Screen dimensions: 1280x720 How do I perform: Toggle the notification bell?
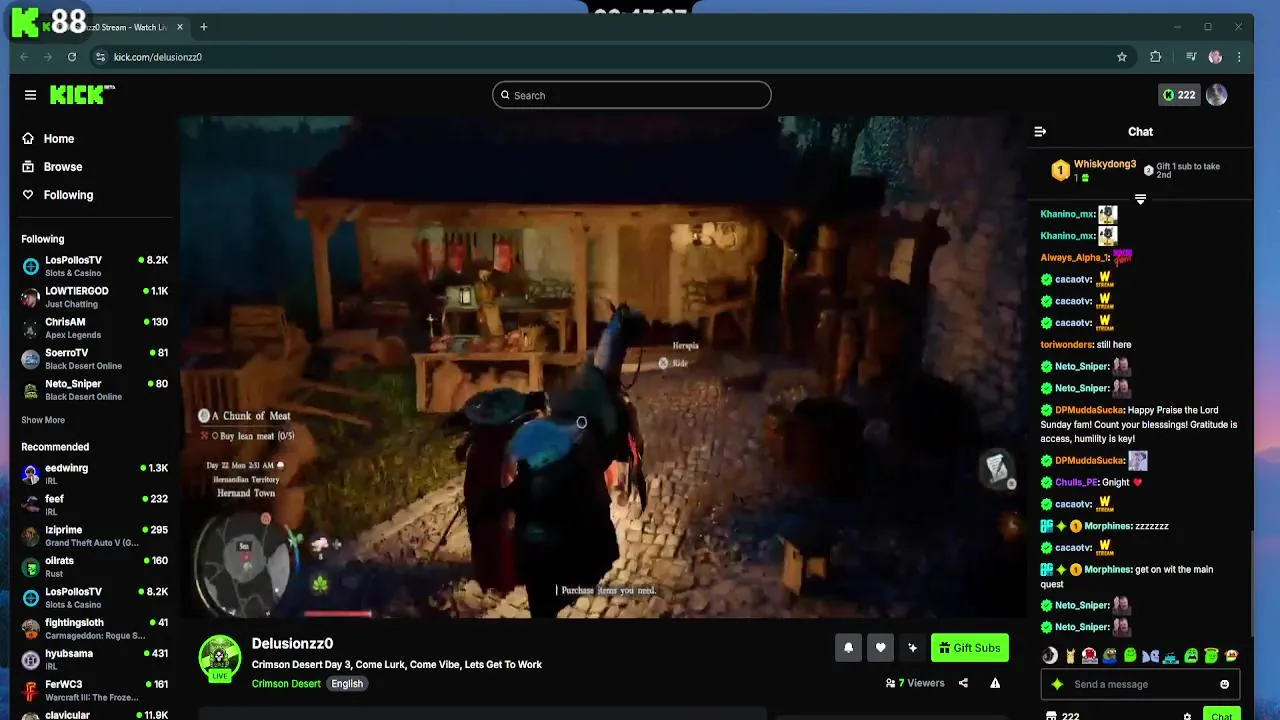click(848, 648)
